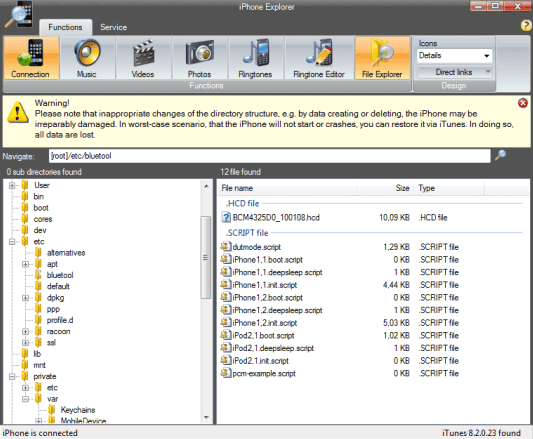Launch the Ringtone Editor
Viewport: 533px width, 439px height.
coord(319,58)
